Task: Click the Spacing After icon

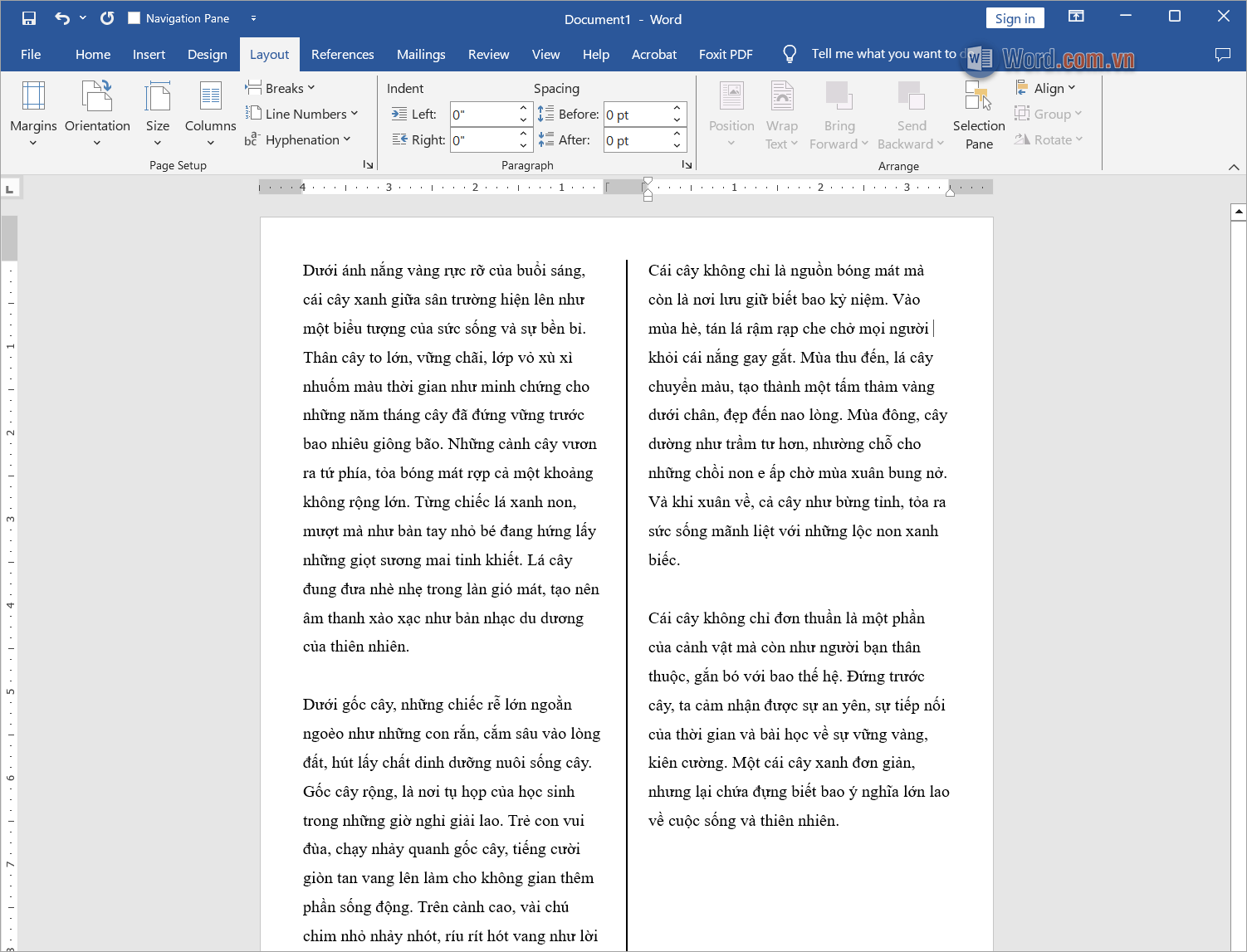Action: [545, 139]
